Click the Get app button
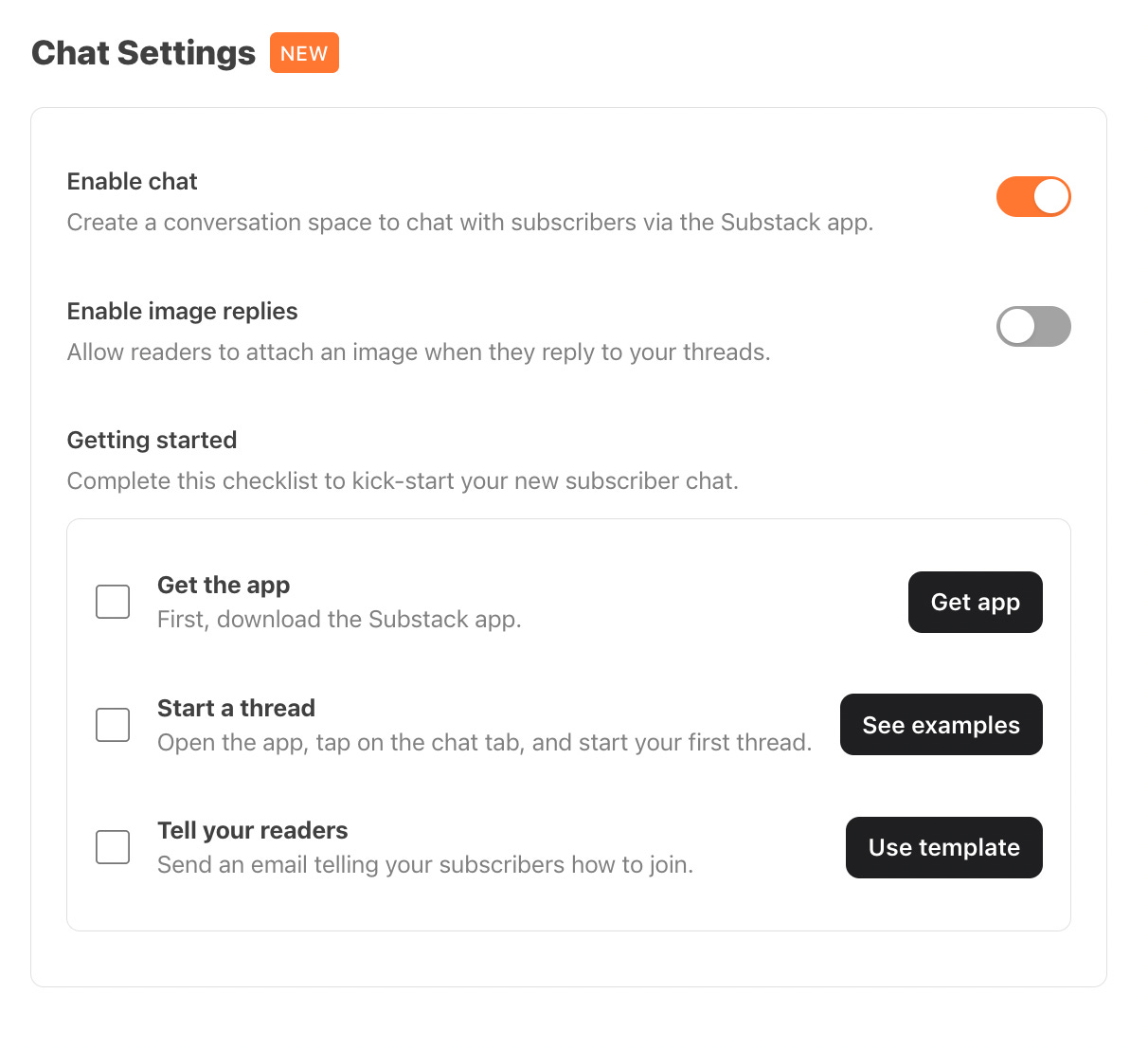Image resolution: width=1148 pixels, height=1048 pixels. point(975,602)
